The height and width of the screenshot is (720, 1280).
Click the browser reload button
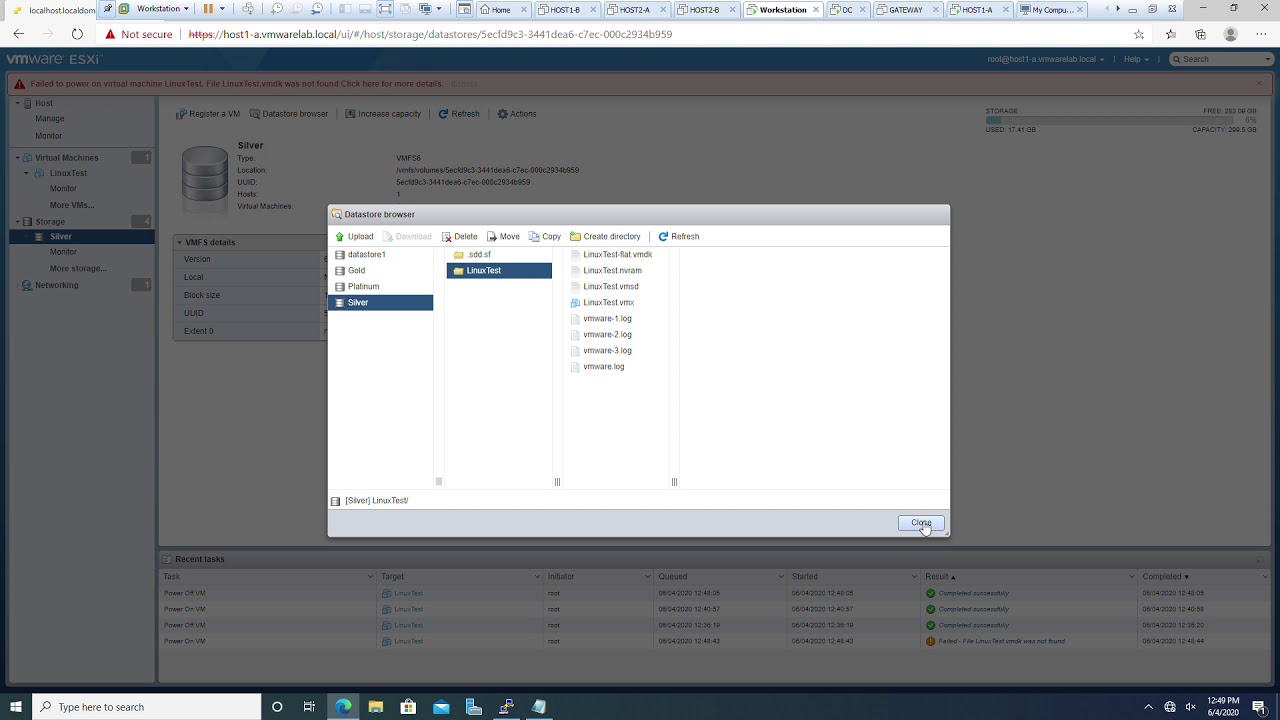click(77, 34)
